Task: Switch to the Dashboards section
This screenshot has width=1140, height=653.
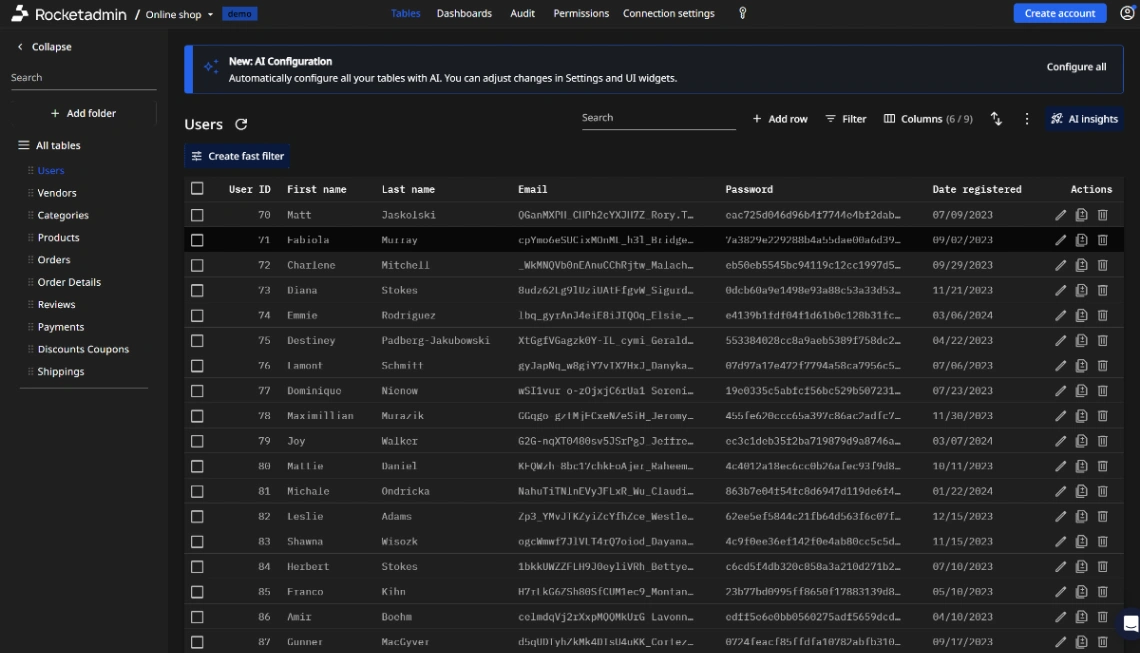Action: point(464,13)
